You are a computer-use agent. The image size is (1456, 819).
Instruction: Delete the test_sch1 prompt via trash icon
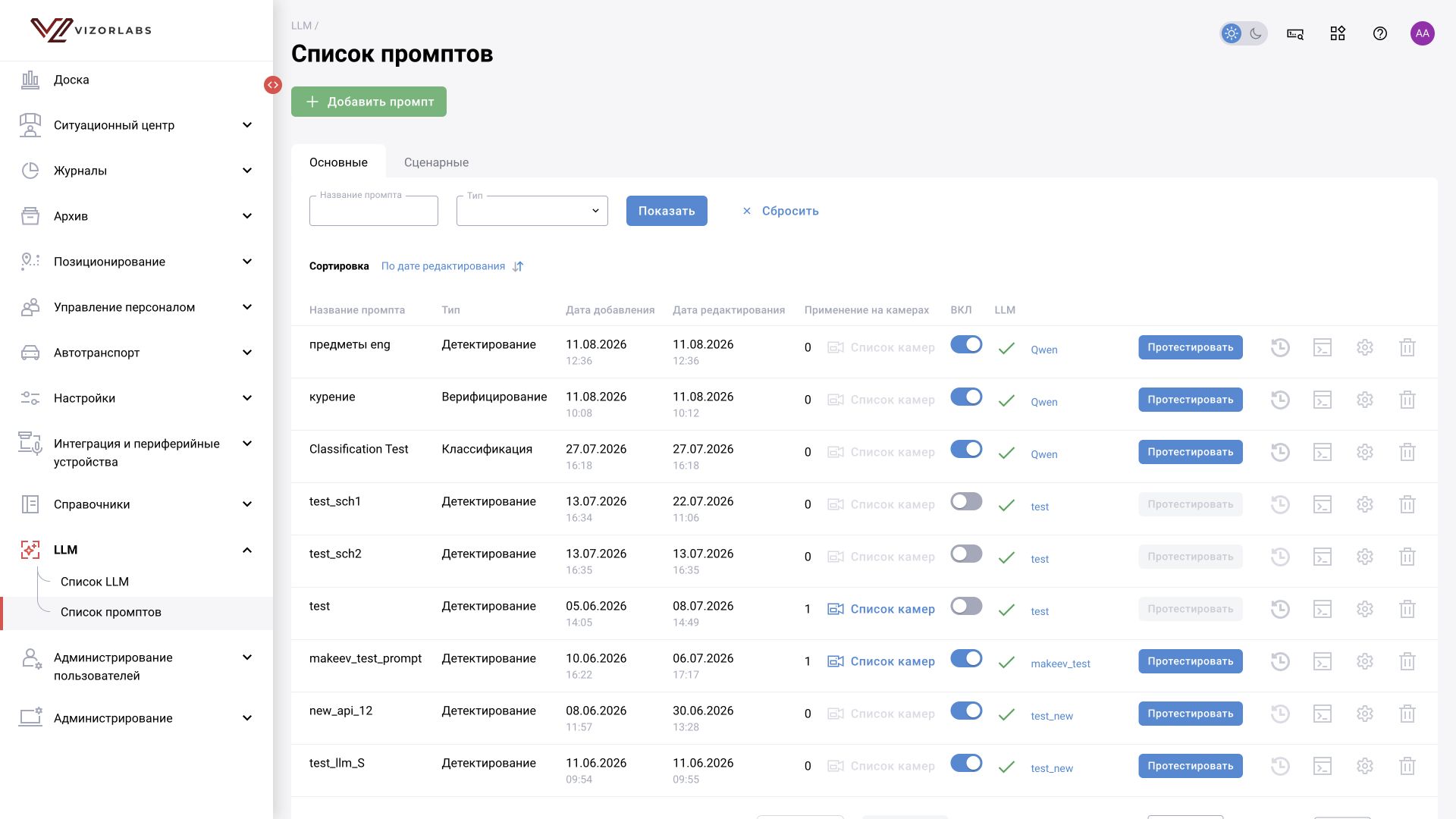point(1407,504)
